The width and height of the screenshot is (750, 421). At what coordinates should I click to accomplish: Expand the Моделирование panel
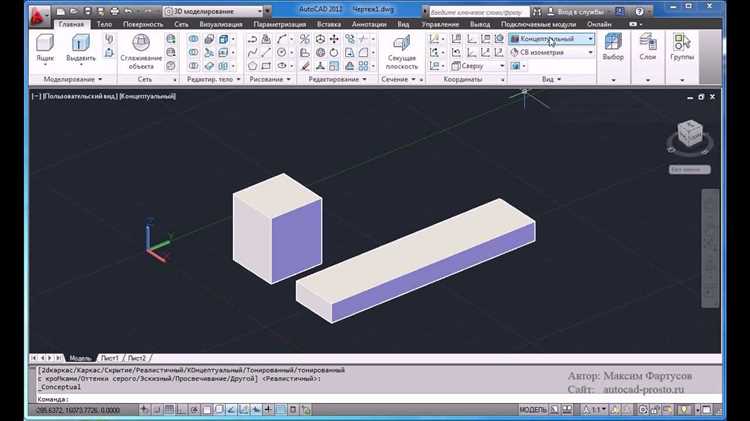pos(73,79)
